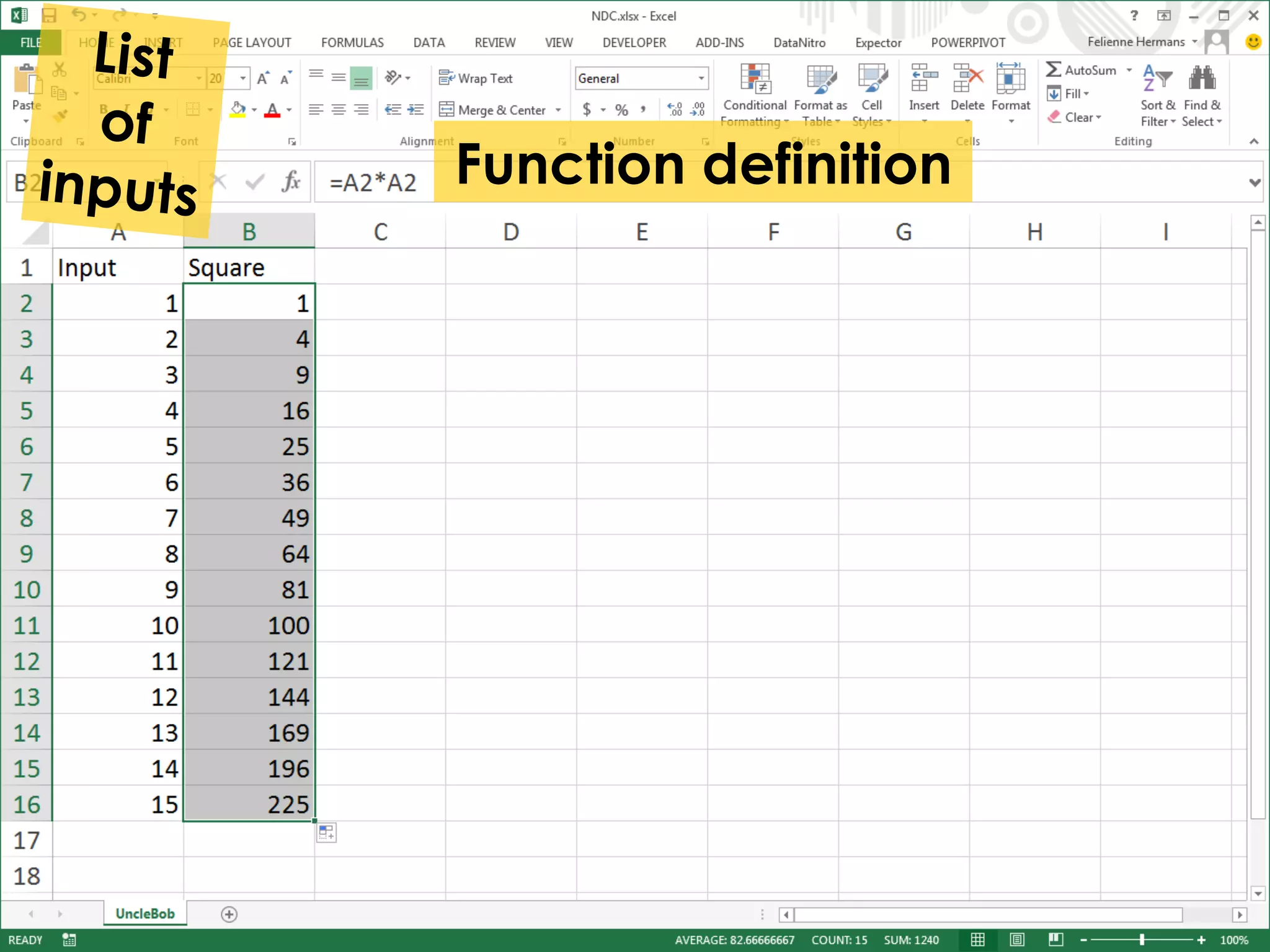Screen dimensions: 1270x952
Task: Click Increase Decimal icon
Action: tap(675, 110)
